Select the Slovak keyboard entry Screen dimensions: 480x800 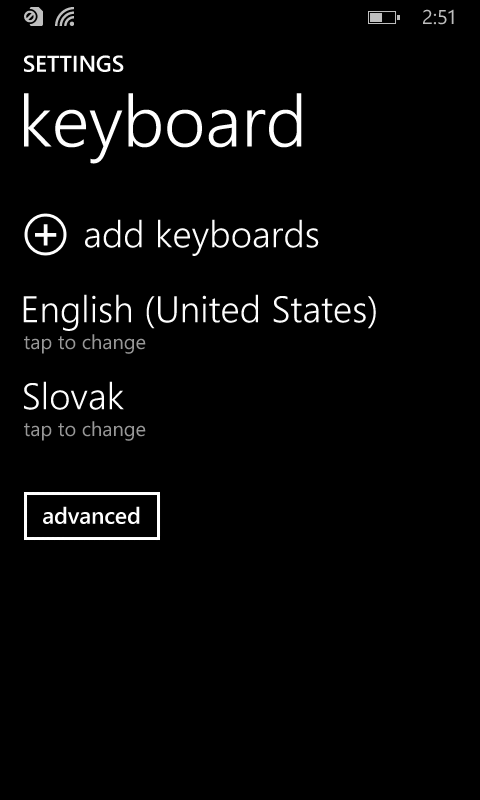[x=84, y=409]
